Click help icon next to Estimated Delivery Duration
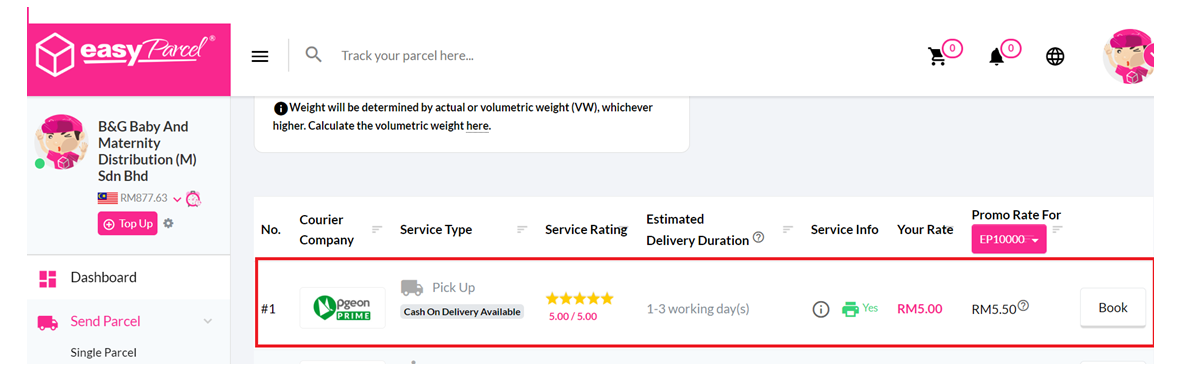 click(x=758, y=237)
